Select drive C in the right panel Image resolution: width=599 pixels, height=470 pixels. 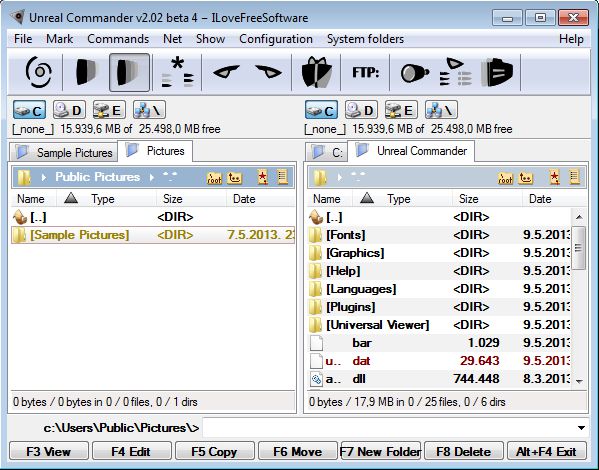[321, 110]
